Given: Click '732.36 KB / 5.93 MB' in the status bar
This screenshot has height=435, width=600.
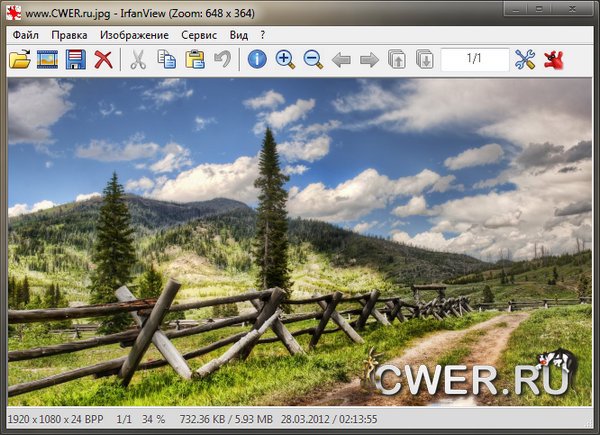Looking at the screenshot, I should tap(226, 419).
